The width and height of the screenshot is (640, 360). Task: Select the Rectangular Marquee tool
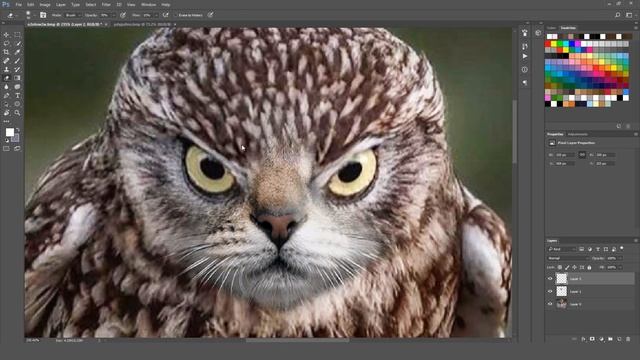17,35
